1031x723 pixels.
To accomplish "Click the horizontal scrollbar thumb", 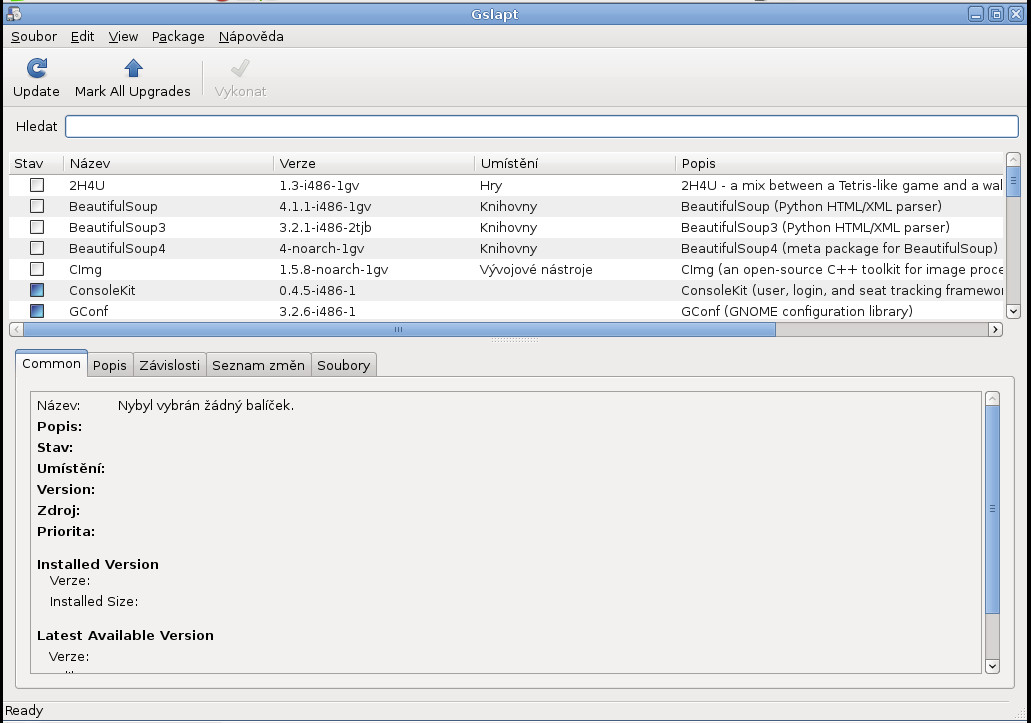I will (x=399, y=329).
